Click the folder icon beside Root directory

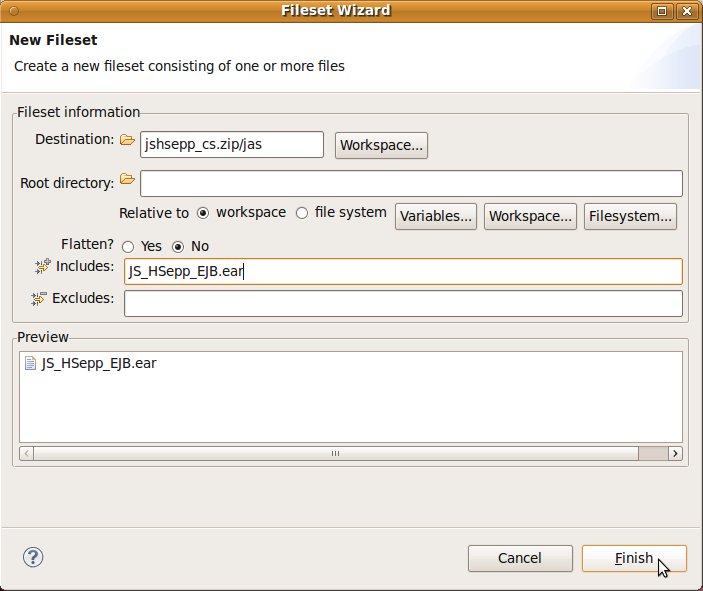coord(127,180)
